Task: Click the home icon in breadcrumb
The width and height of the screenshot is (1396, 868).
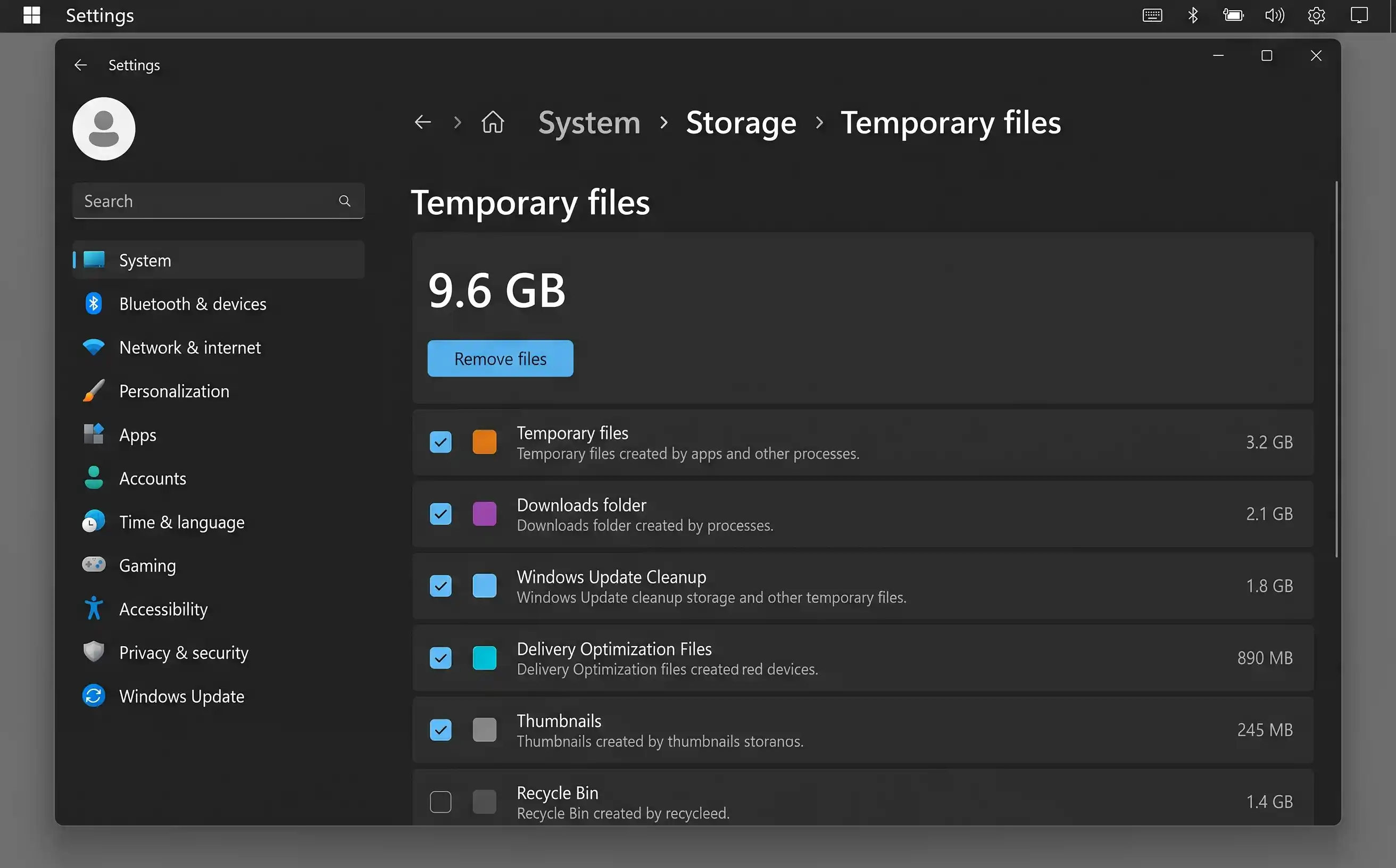Action: click(x=493, y=122)
